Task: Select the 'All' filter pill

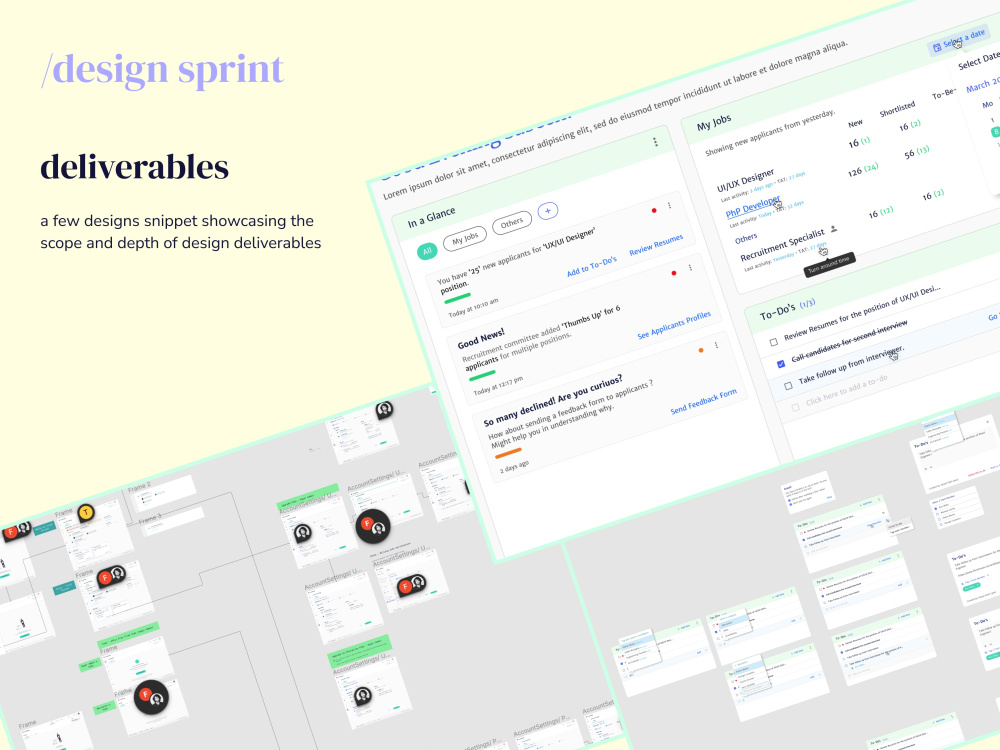Action: [x=427, y=251]
